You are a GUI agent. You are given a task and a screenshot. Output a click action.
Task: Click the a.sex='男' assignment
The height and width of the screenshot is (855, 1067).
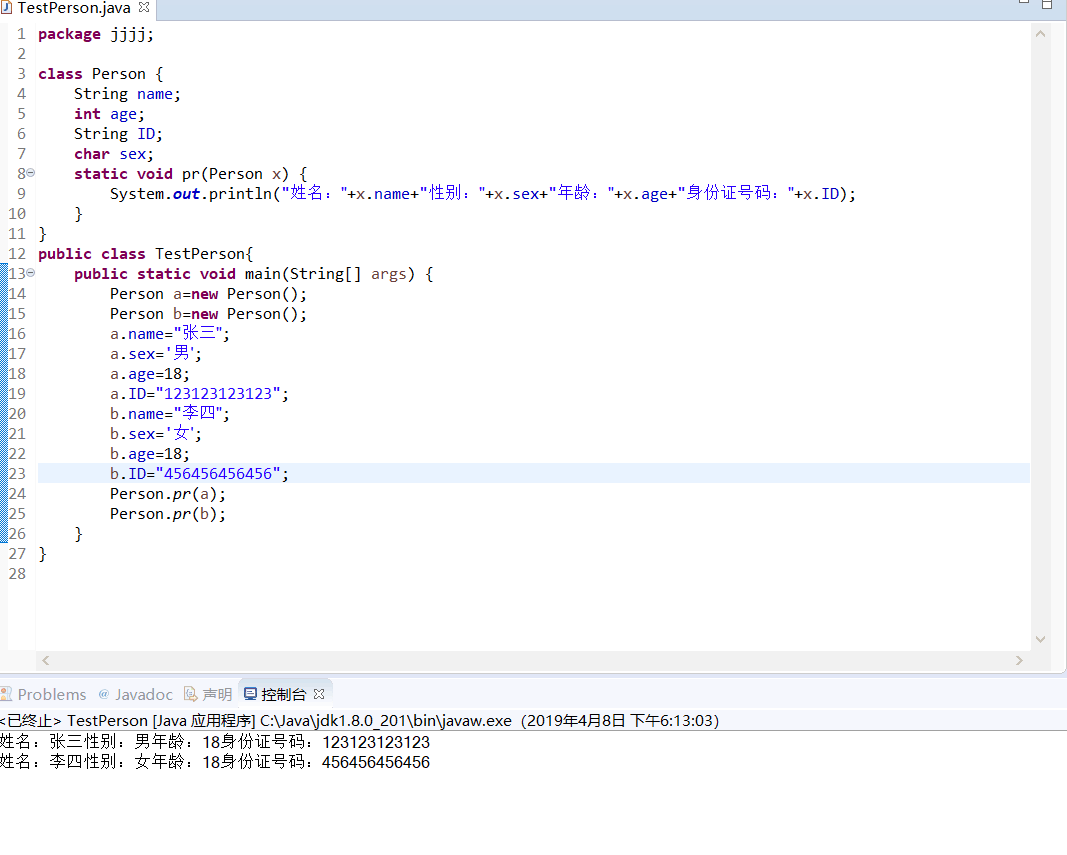pyautogui.click(x=156, y=354)
